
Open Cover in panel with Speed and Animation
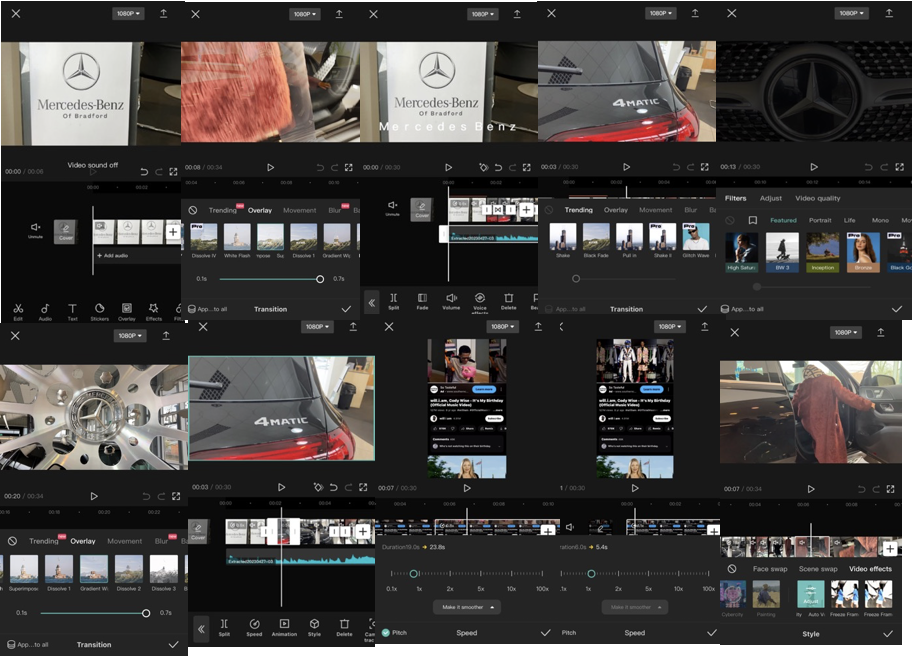click(198, 531)
